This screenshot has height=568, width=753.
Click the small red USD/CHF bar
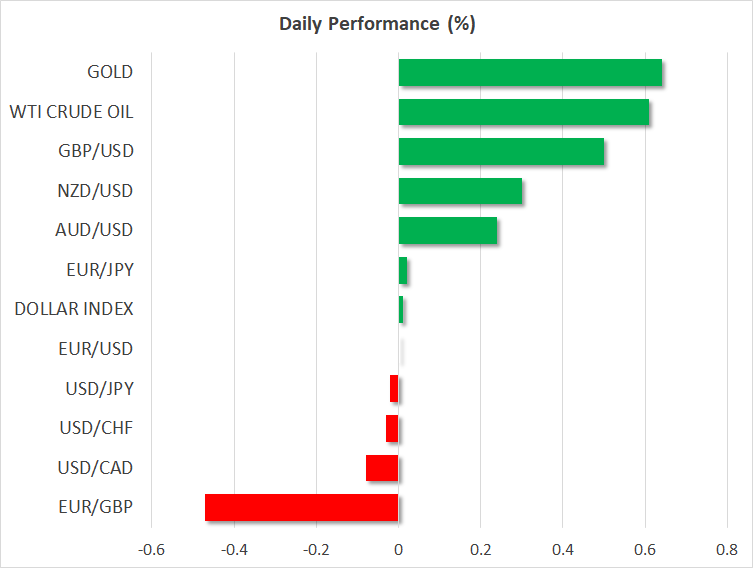tap(392, 428)
